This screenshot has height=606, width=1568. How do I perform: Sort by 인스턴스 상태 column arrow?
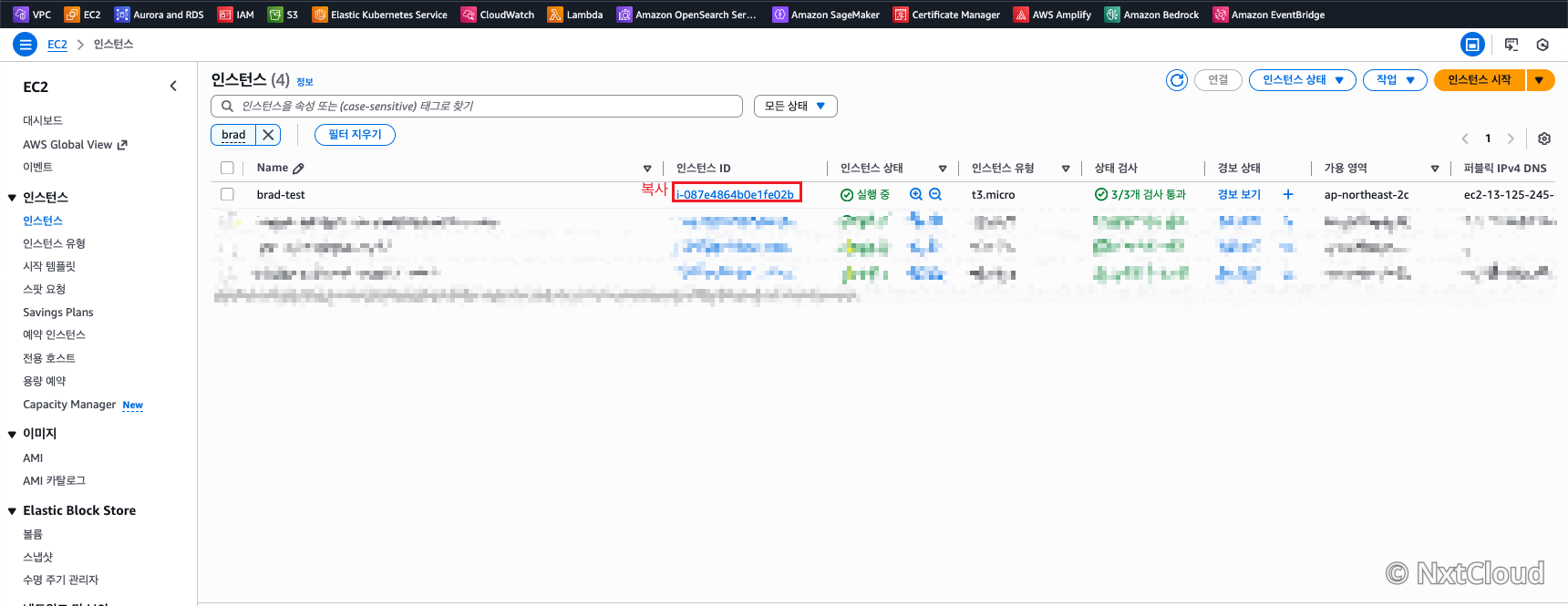[x=943, y=169]
